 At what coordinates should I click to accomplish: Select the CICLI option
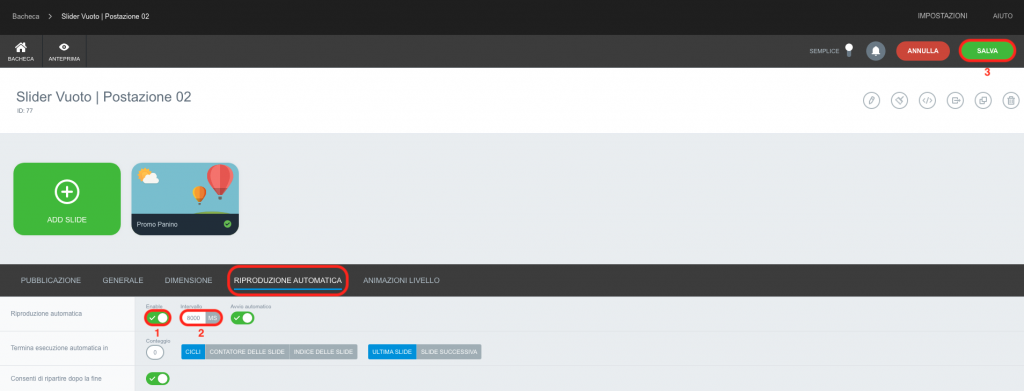pos(193,352)
